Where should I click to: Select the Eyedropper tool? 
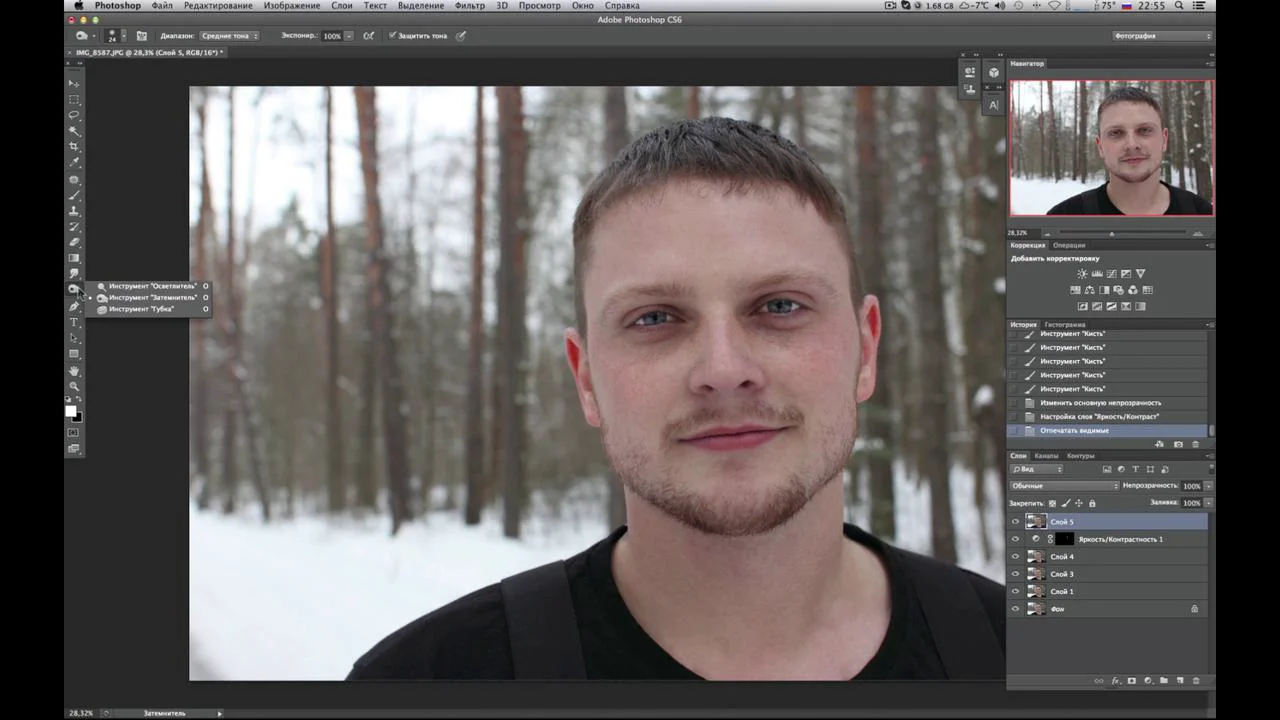[74, 163]
